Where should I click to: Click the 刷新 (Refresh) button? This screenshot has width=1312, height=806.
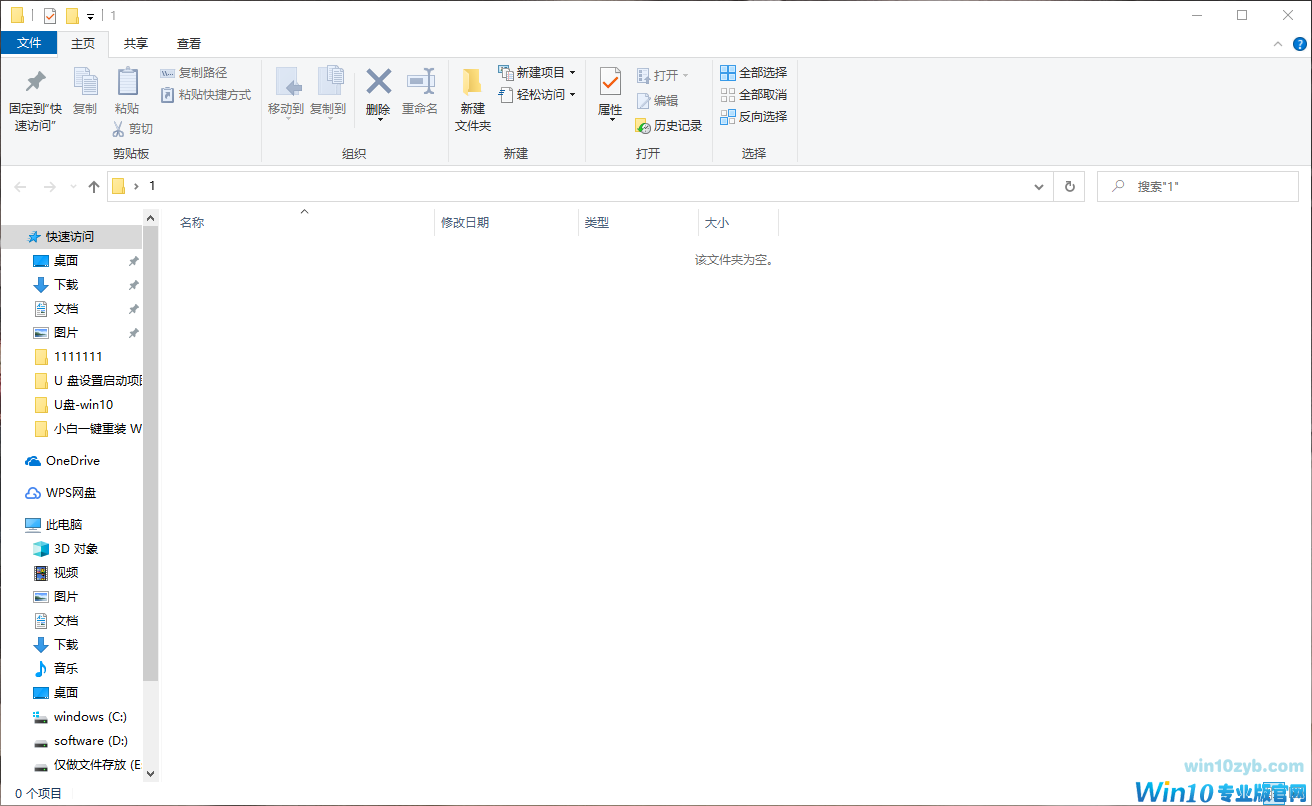tap(1069, 186)
